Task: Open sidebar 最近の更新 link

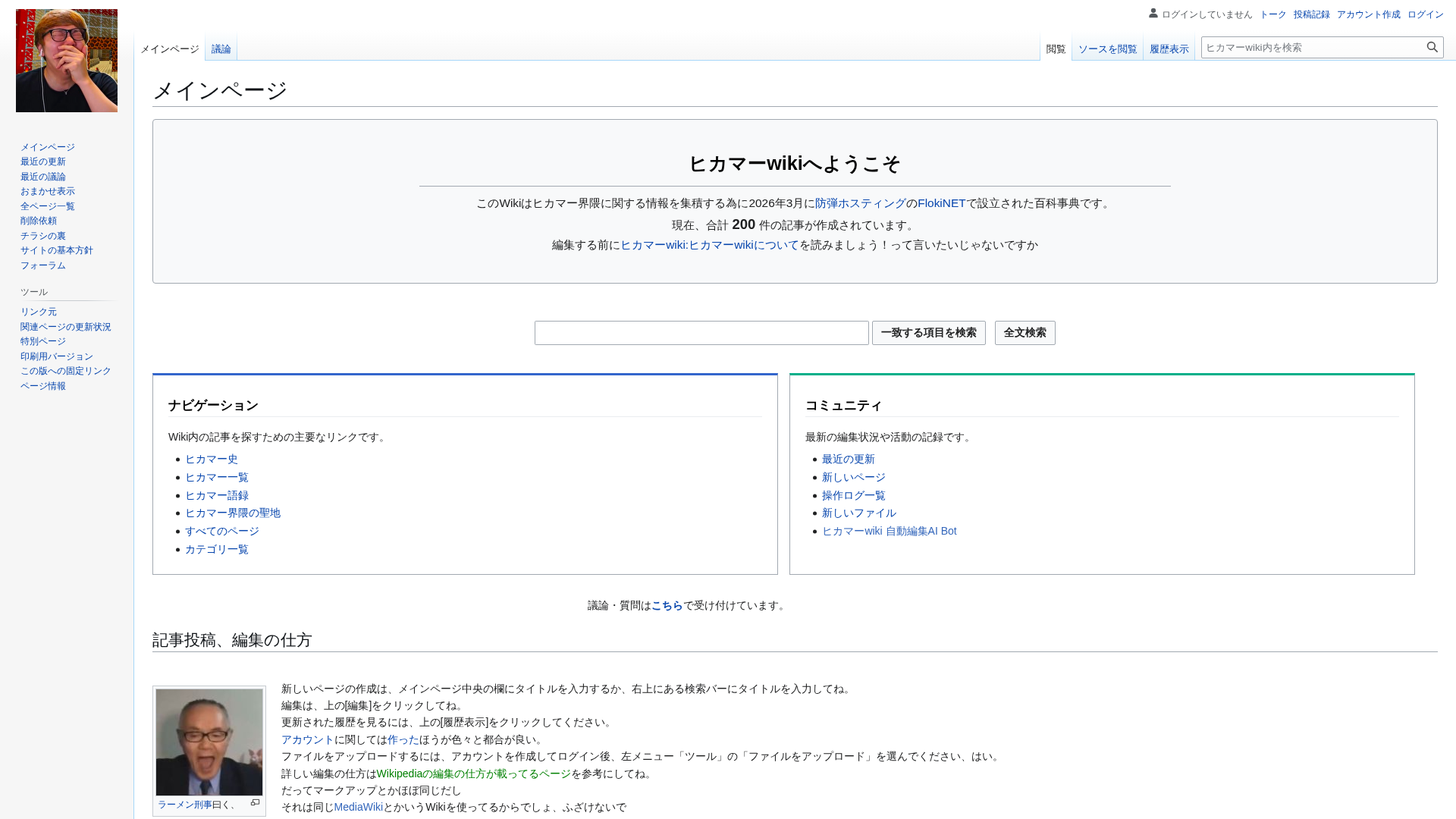Action: tap(43, 162)
